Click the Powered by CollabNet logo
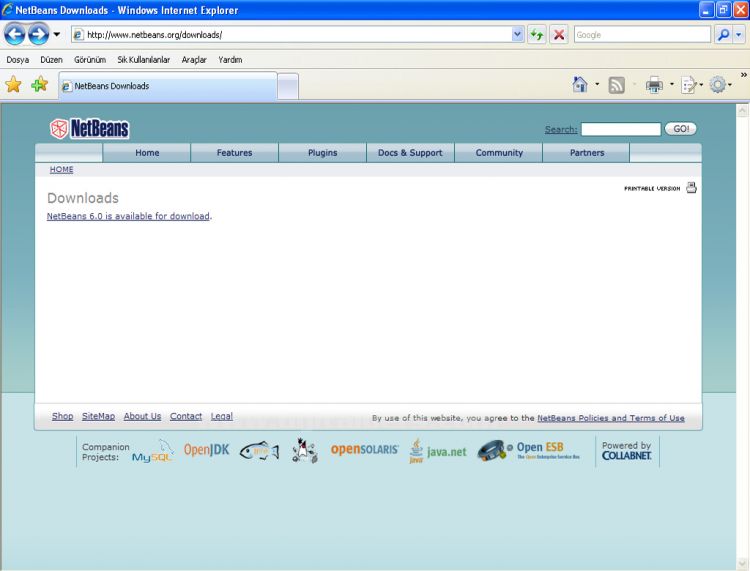This screenshot has width=750, height=571. coord(627,451)
